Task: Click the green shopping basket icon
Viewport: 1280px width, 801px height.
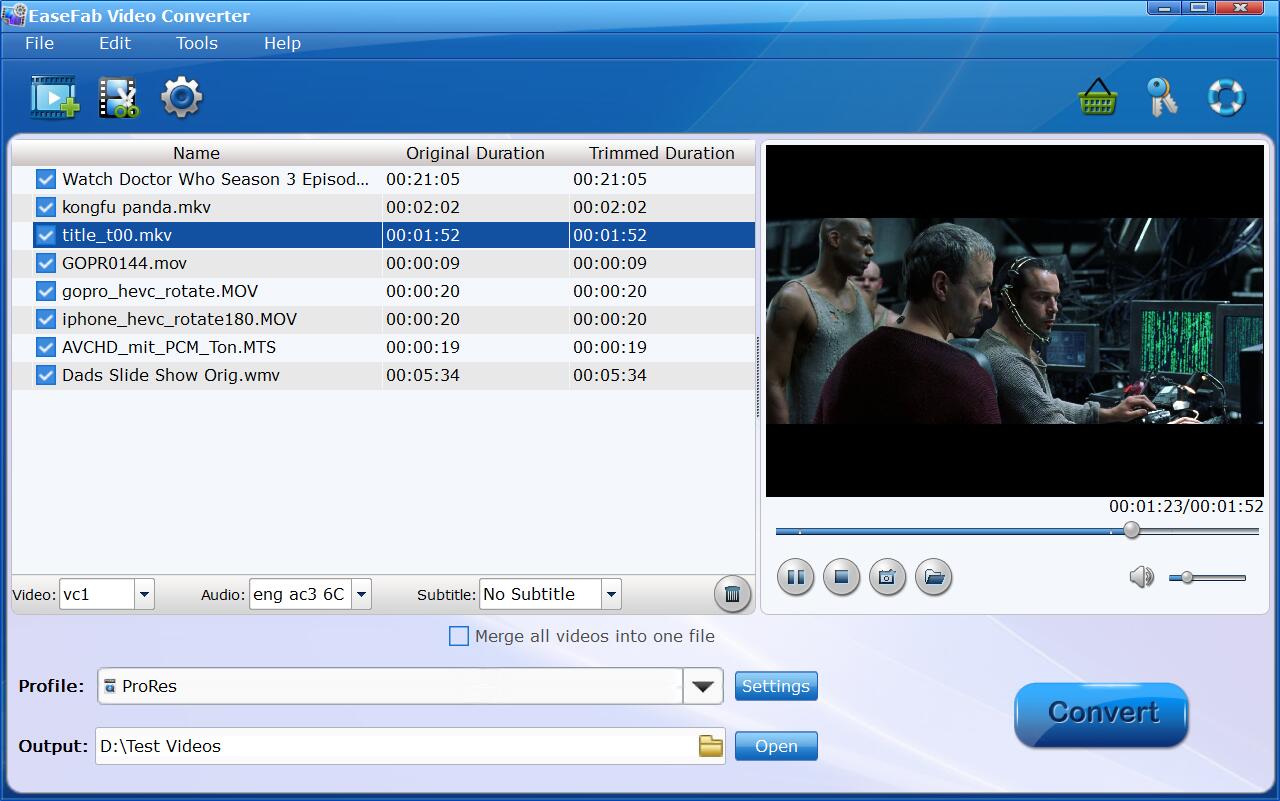Action: coord(1097,97)
